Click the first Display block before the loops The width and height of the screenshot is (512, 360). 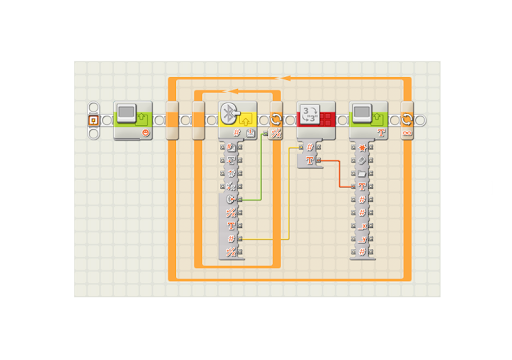coord(133,120)
